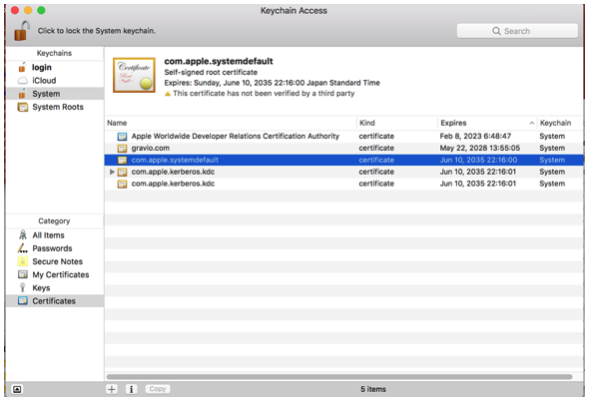Click the Keychains sidebar header
This screenshot has height=404, width=590.
(54, 53)
